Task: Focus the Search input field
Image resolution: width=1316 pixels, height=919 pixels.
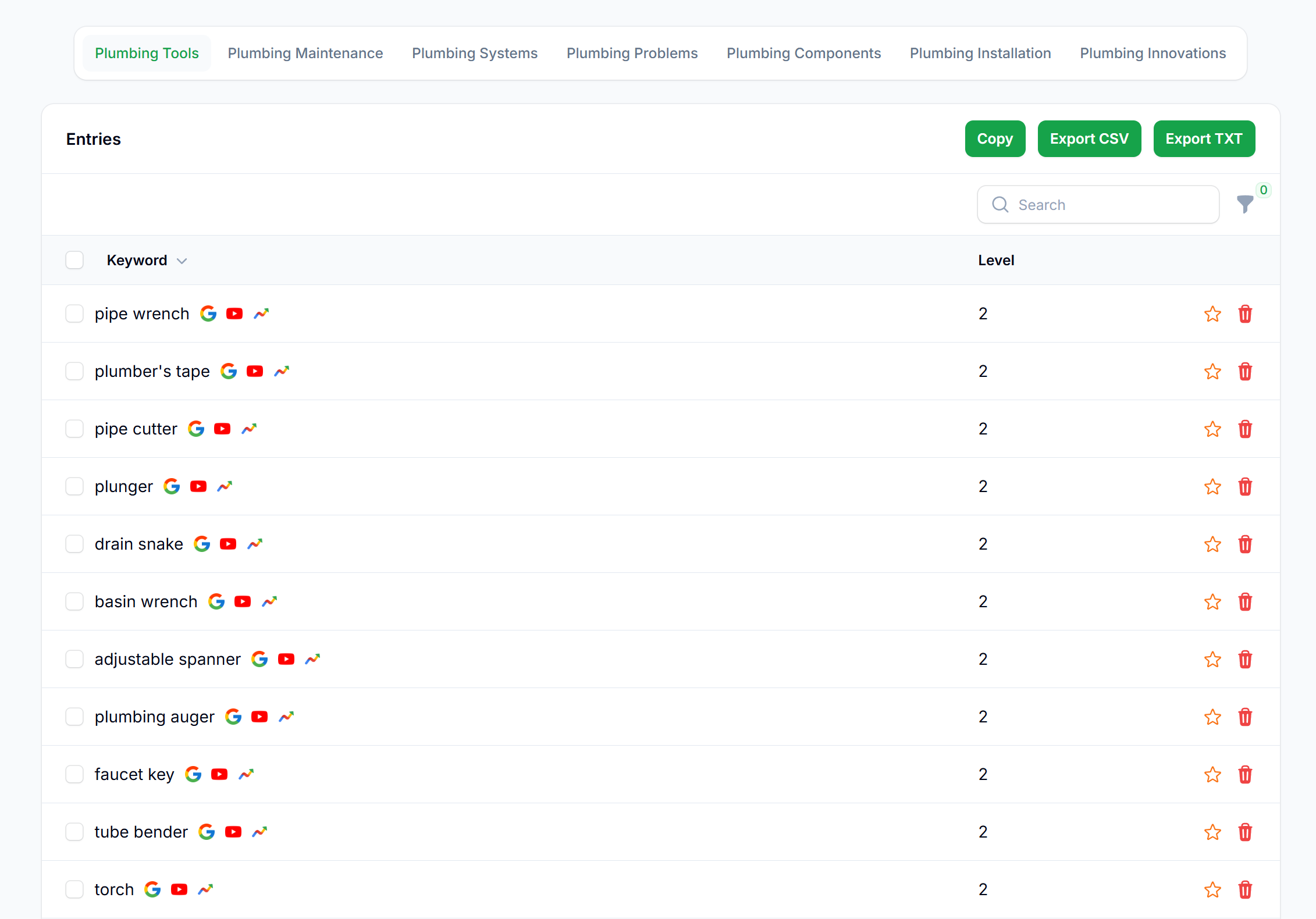Action: (1098, 205)
